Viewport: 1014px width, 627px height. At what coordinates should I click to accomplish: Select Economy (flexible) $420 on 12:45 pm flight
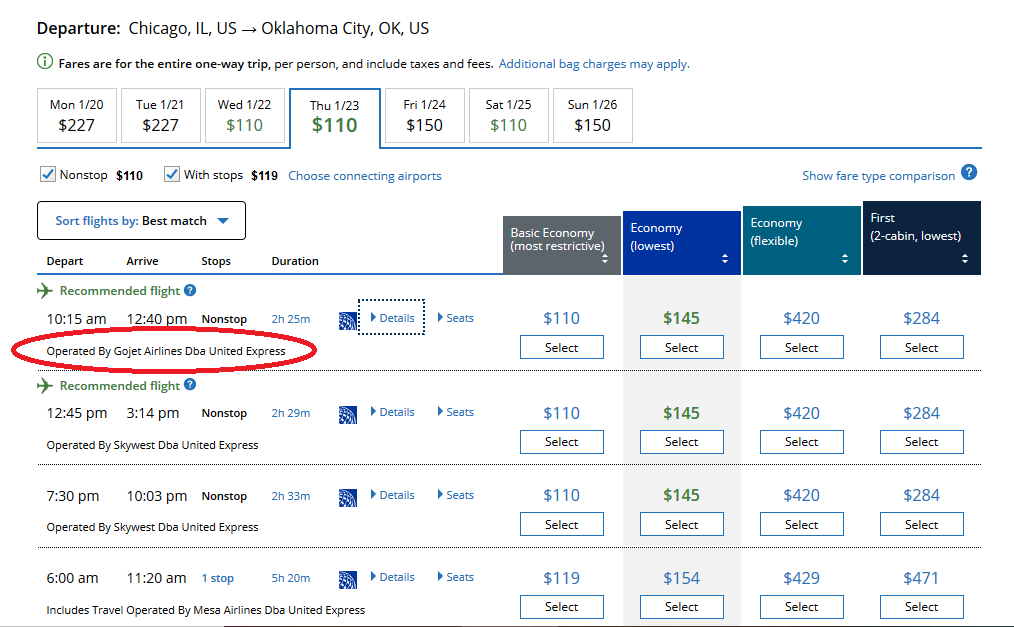[x=801, y=441]
